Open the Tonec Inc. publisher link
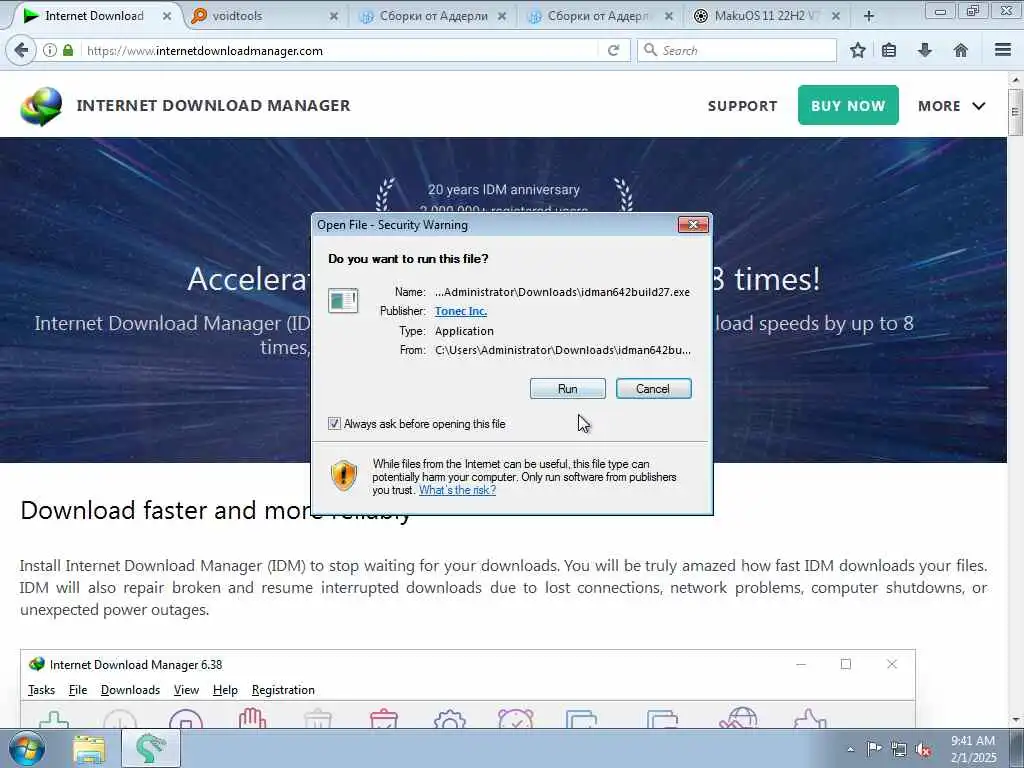The height and width of the screenshot is (768, 1024). pyautogui.click(x=461, y=311)
